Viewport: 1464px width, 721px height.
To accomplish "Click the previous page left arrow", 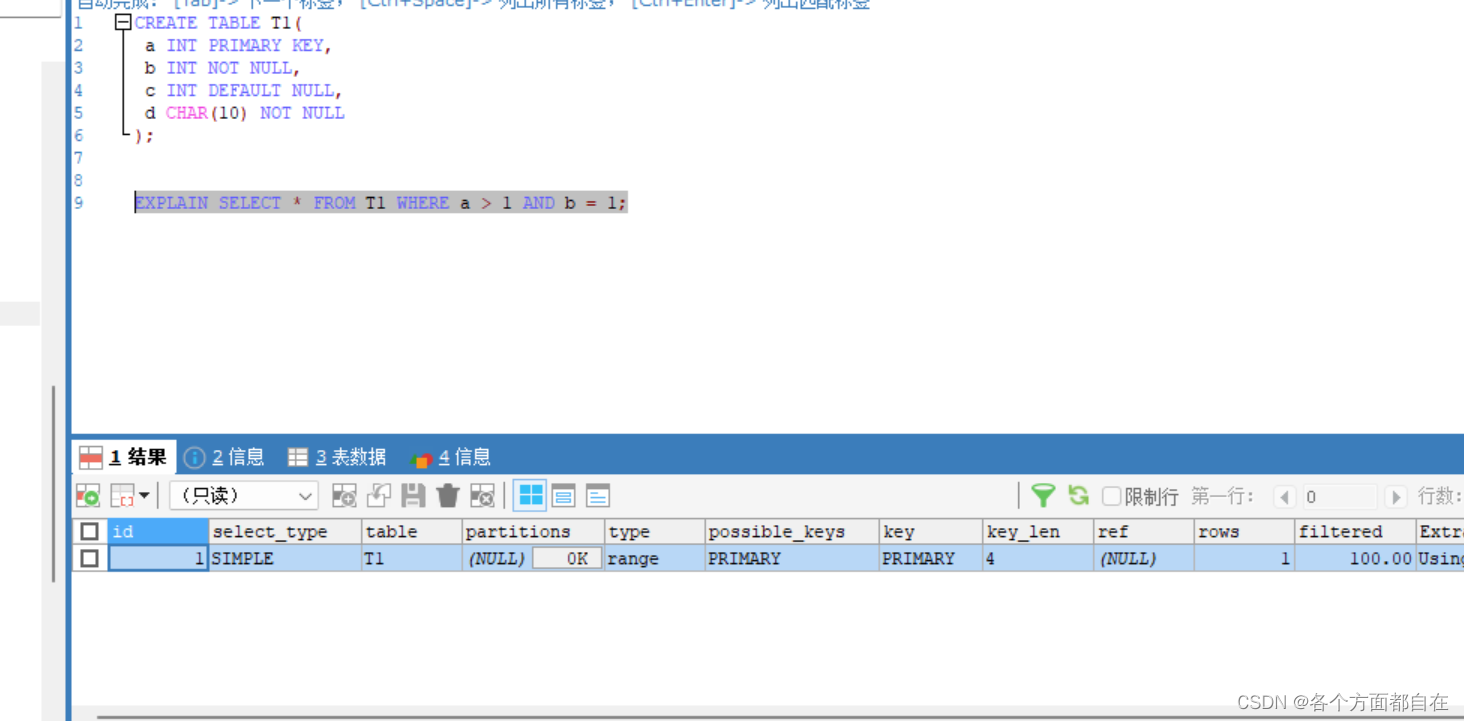I will (x=1285, y=497).
